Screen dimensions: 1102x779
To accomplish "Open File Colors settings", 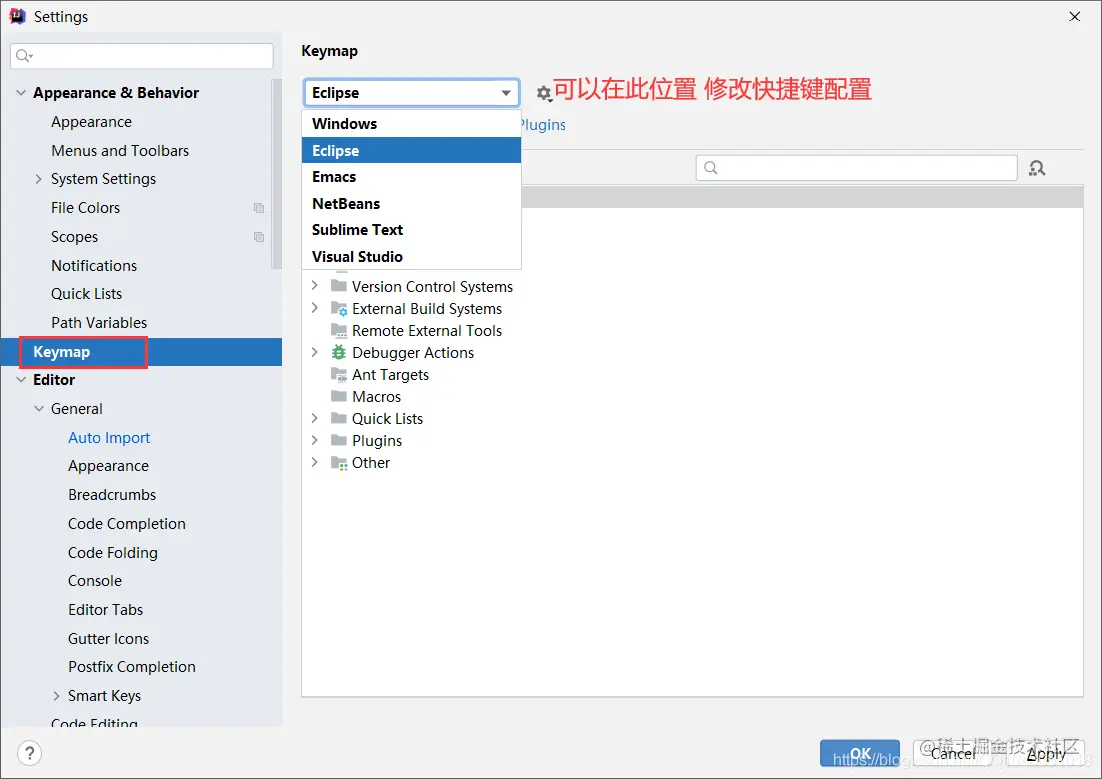I will pyautogui.click(x=86, y=208).
